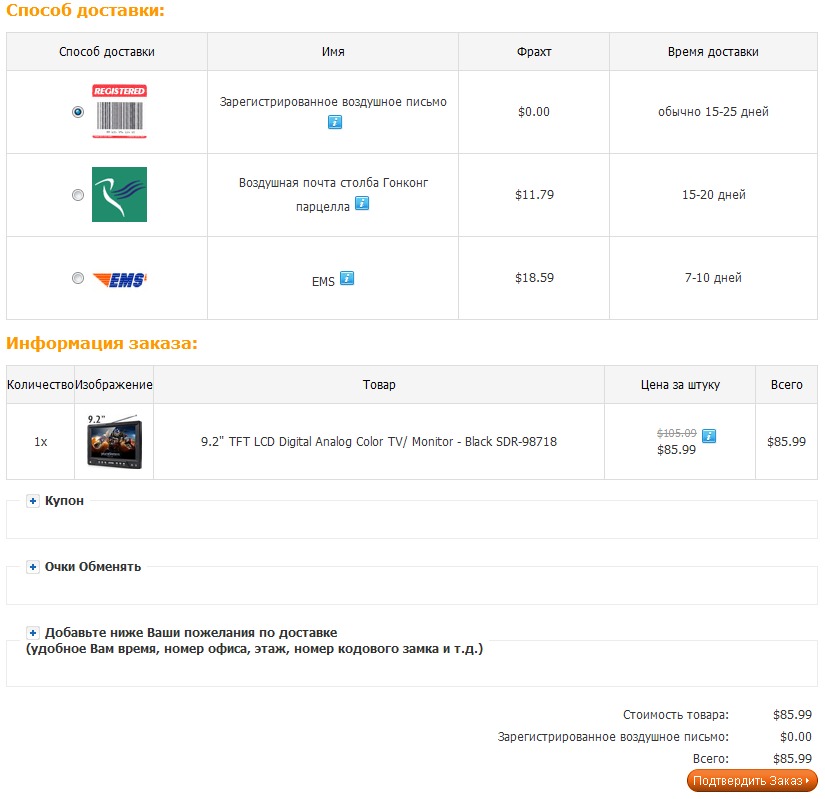
Task: Click the Время доставки column header
Action: click(713, 52)
